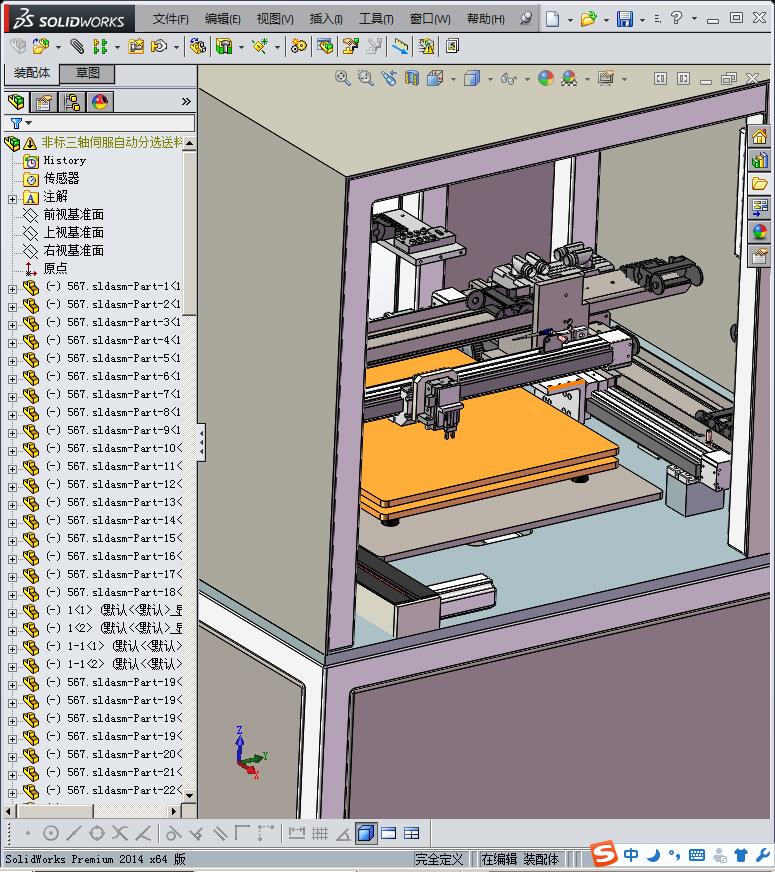Viewport: 775px width, 872px height.
Task: Click Show Hidden Components icon
Action: click(197, 46)
